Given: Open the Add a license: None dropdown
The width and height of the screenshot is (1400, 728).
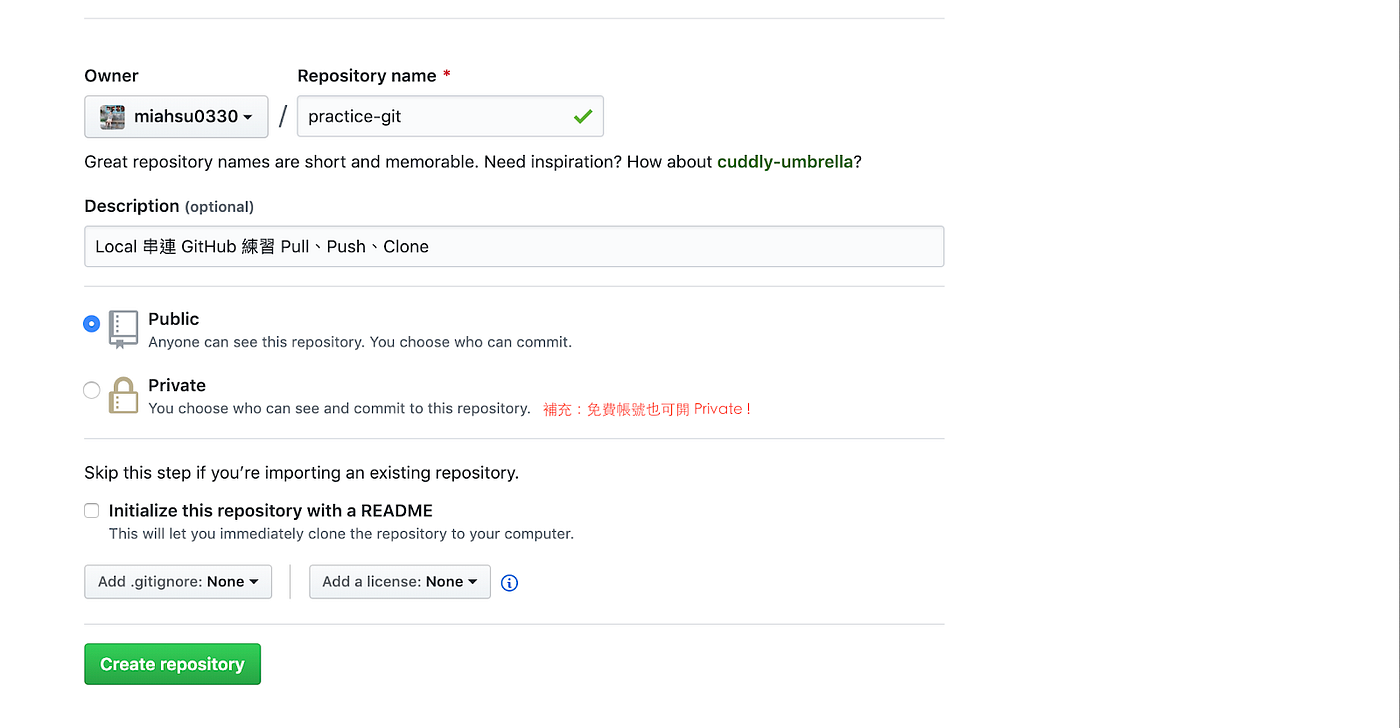Looking at the screenshot, I should tap(399, 581).
